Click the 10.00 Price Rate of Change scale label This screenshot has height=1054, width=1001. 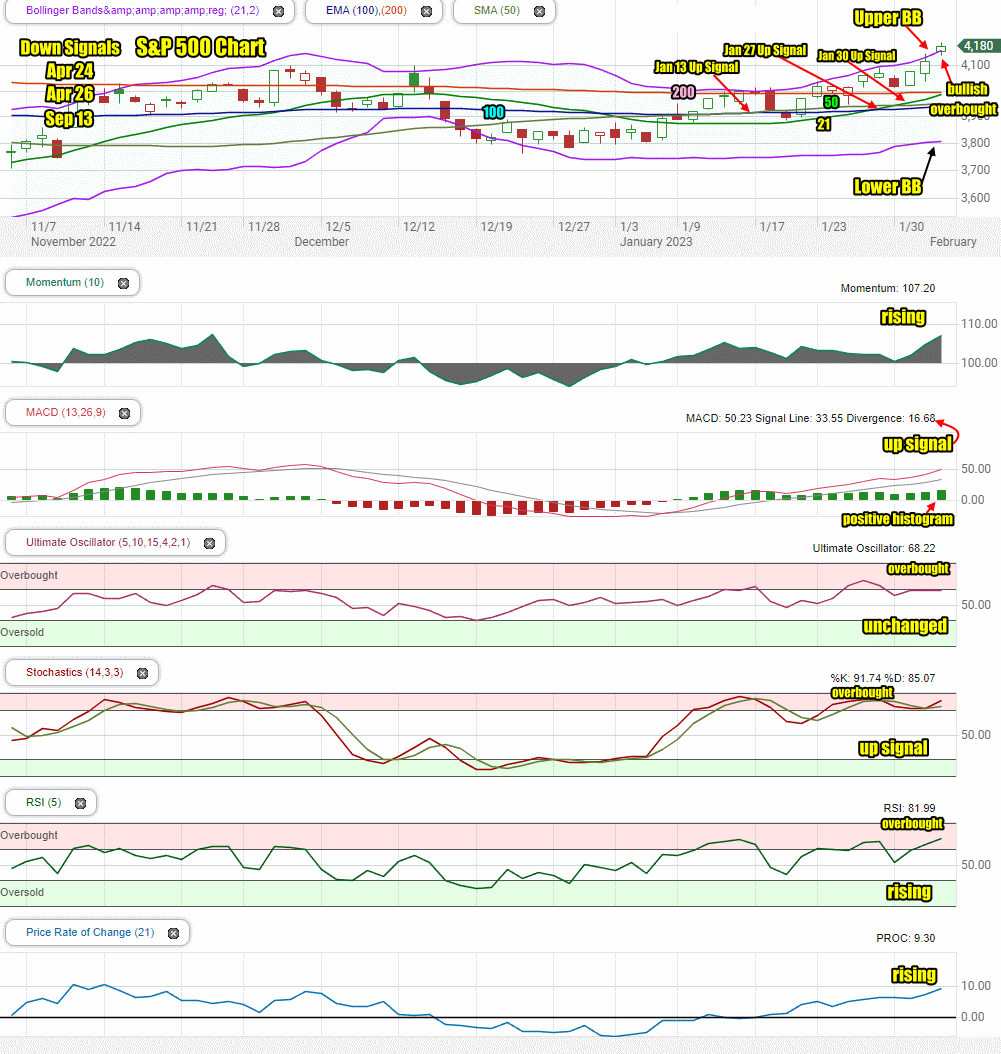(975, 986)
